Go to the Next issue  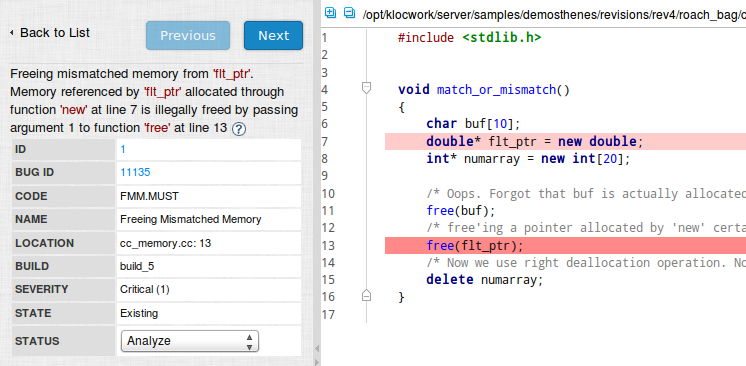274,36
